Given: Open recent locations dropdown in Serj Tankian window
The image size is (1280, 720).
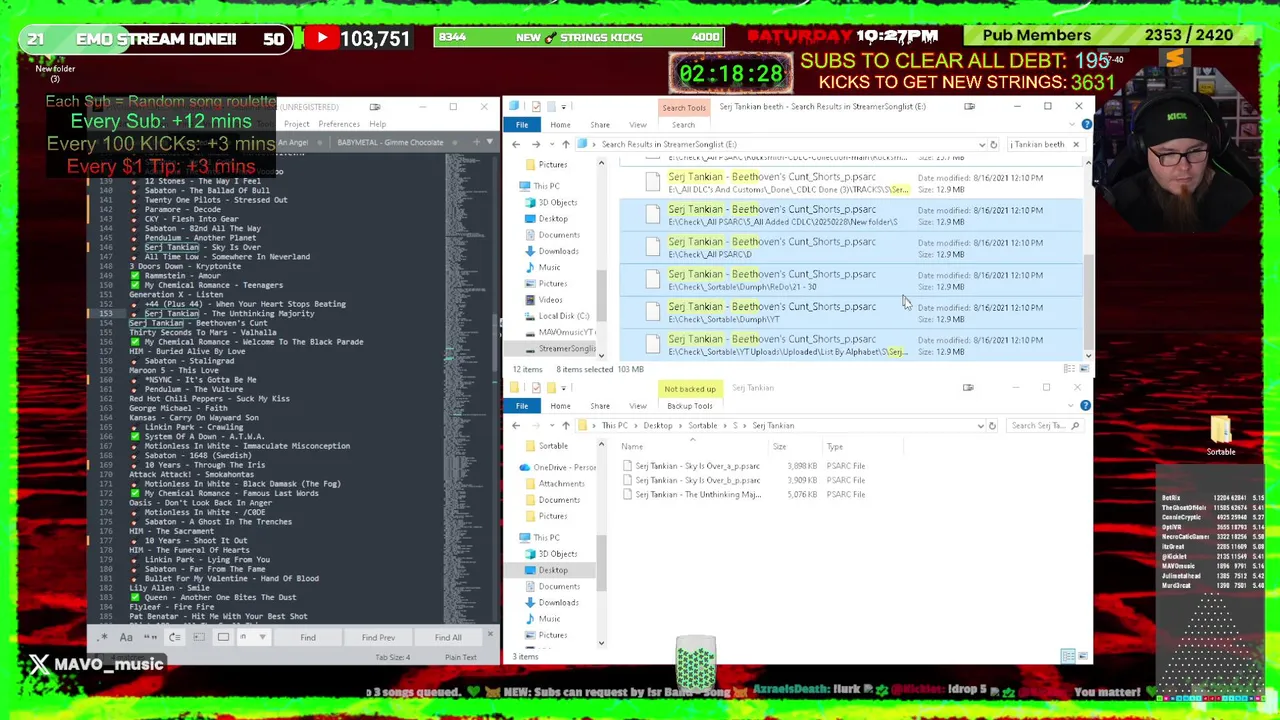Looking at the screenshot, I should pos(550,425).
